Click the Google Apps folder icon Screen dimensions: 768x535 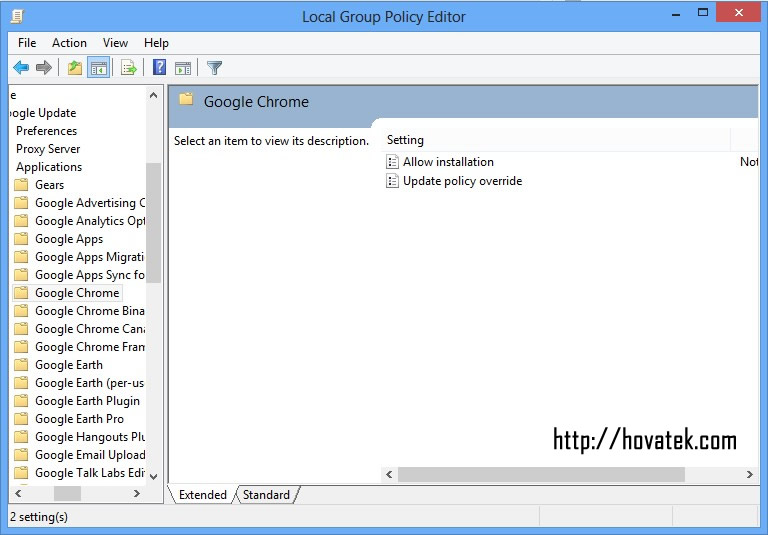pyautogui.click(x=21, y=239)
